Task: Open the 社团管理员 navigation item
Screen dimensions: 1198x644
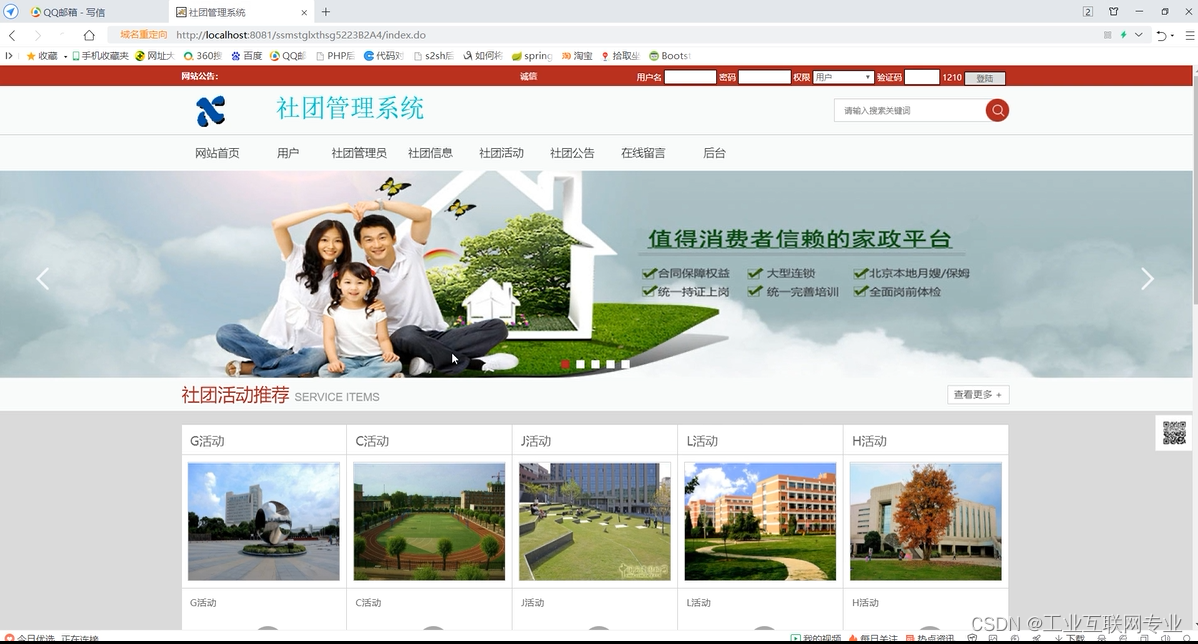Action: click(x=358, y=153)
